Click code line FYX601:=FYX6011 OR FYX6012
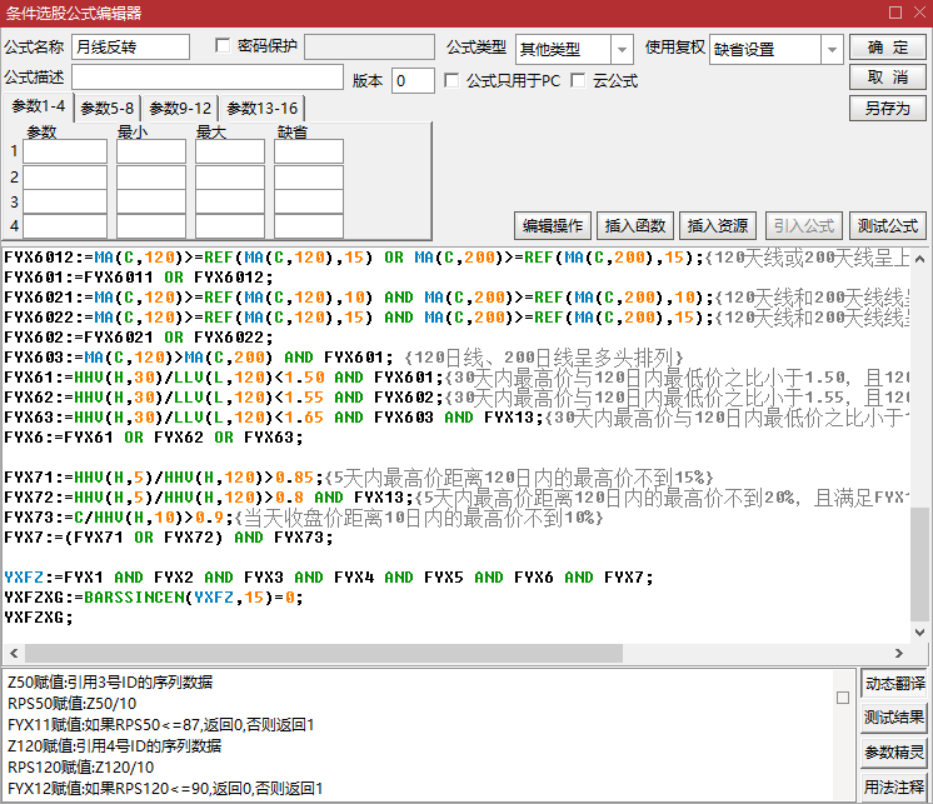 (139, 277)
